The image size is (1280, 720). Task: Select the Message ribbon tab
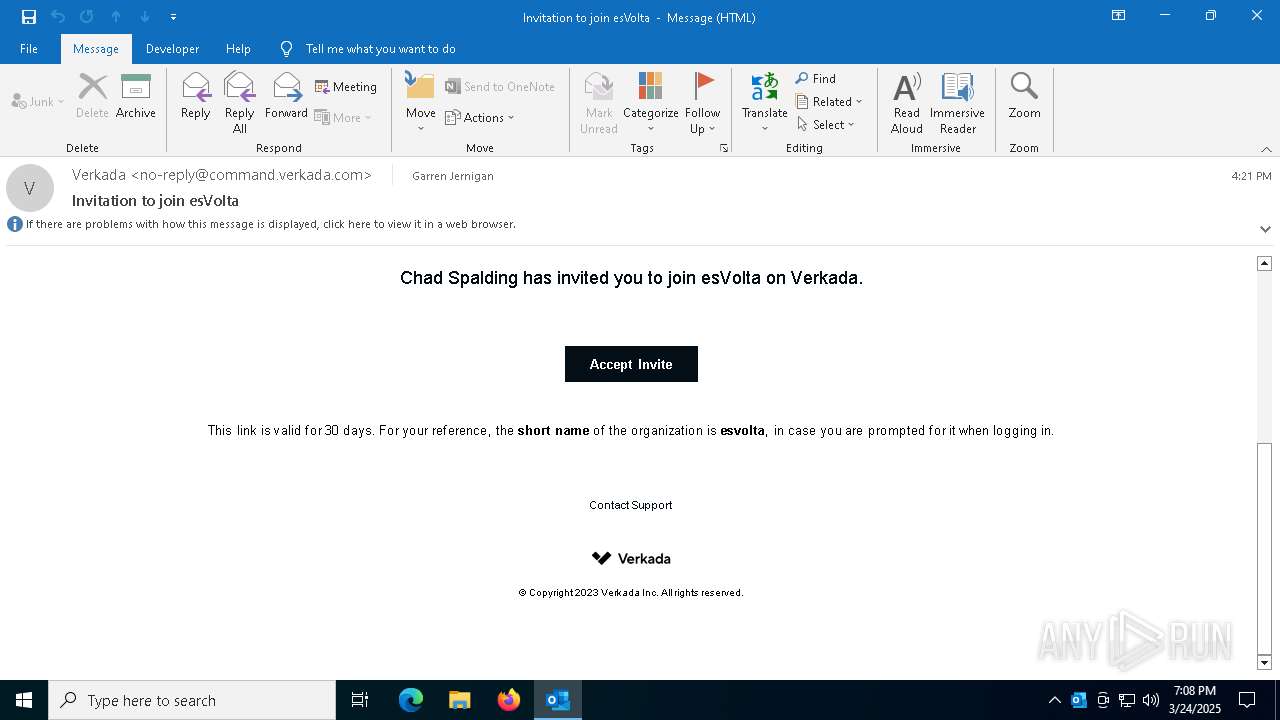pos(96,49)
